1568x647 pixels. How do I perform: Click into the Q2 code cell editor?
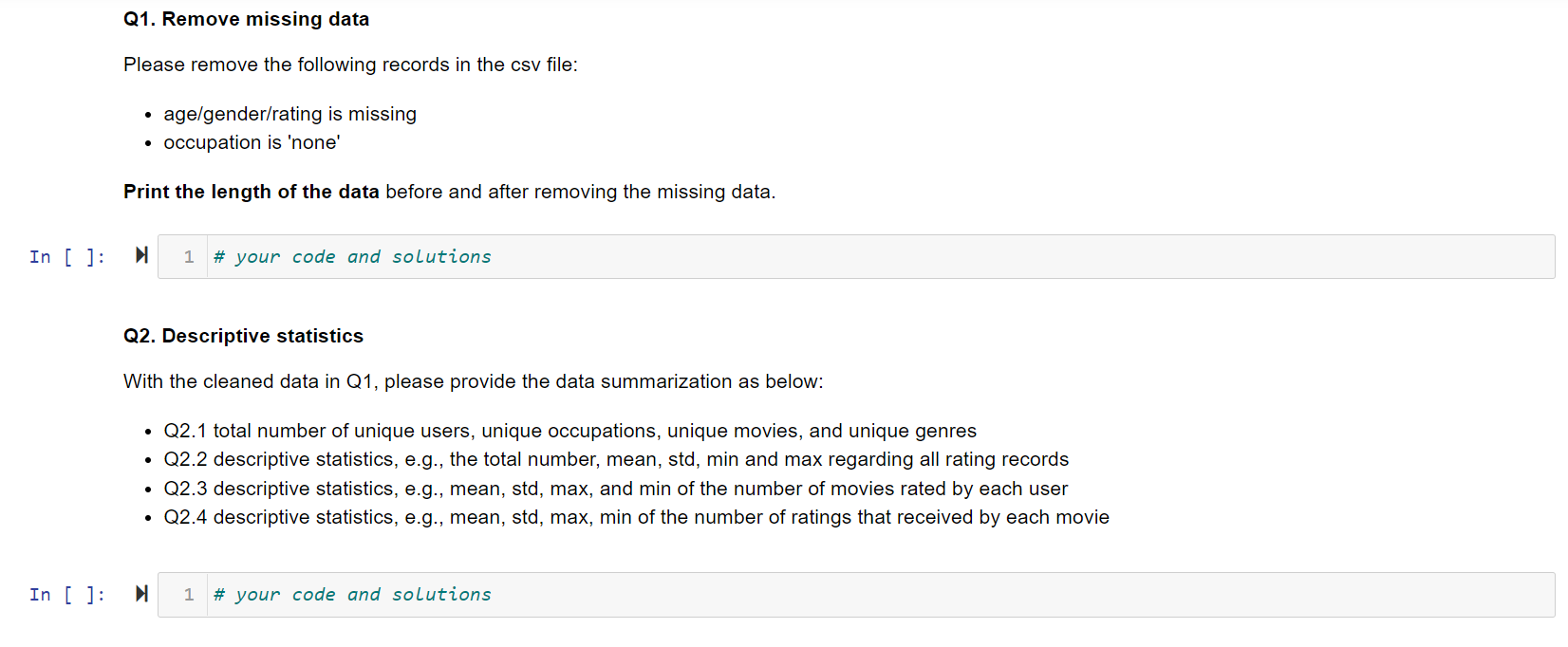click(x=854, y=595)
